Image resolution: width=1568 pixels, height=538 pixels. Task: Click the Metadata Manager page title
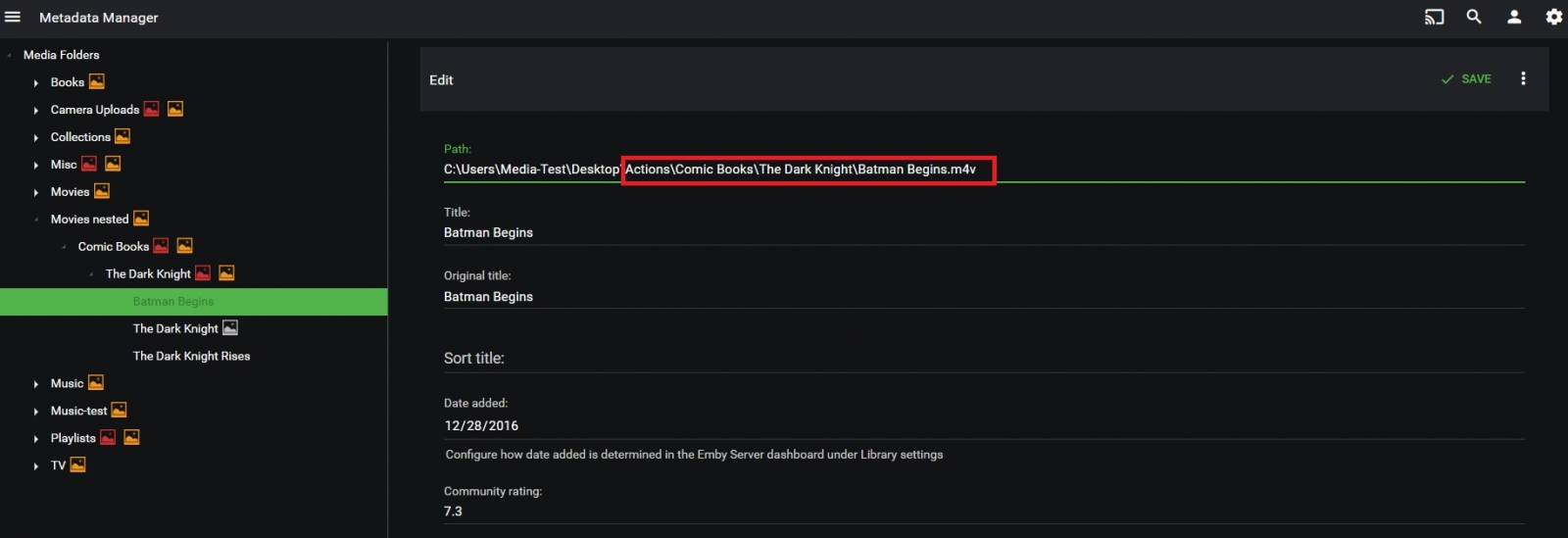coord(98,18)
